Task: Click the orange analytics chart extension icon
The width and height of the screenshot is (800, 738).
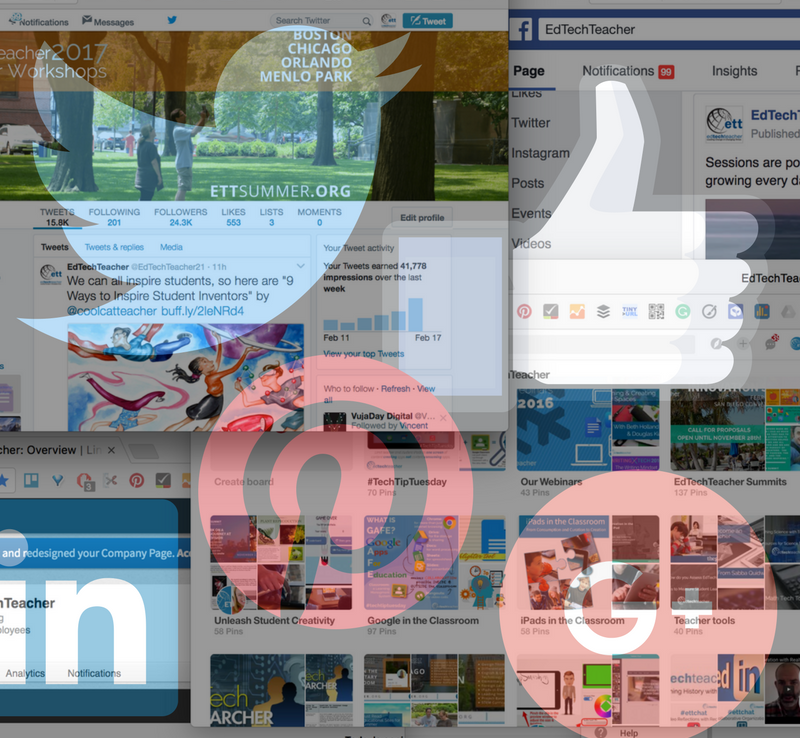Action: [577, 311]
